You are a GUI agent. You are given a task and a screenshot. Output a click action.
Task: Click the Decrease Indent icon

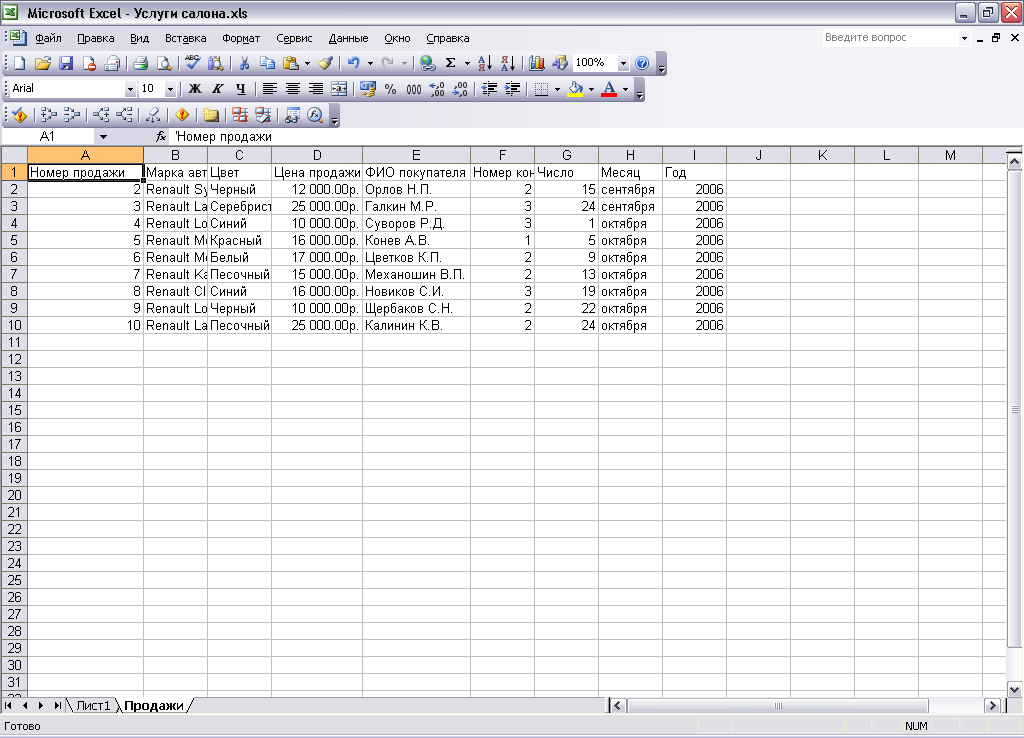489,89
